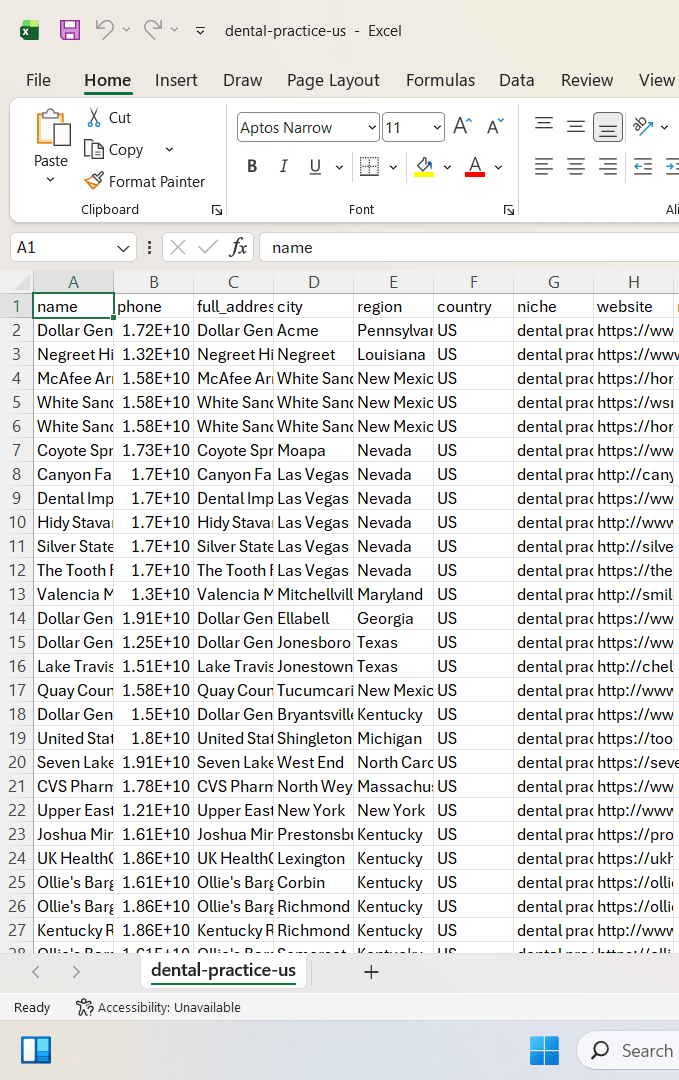The image size is (679, 1080).
Task: Open underline style dropdown
Action: (340, 167)
